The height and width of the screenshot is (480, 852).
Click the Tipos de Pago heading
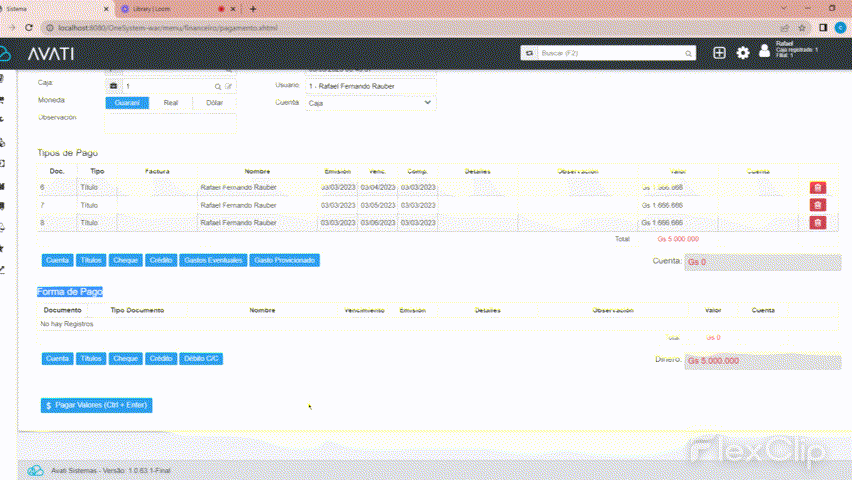click(67, 153)
